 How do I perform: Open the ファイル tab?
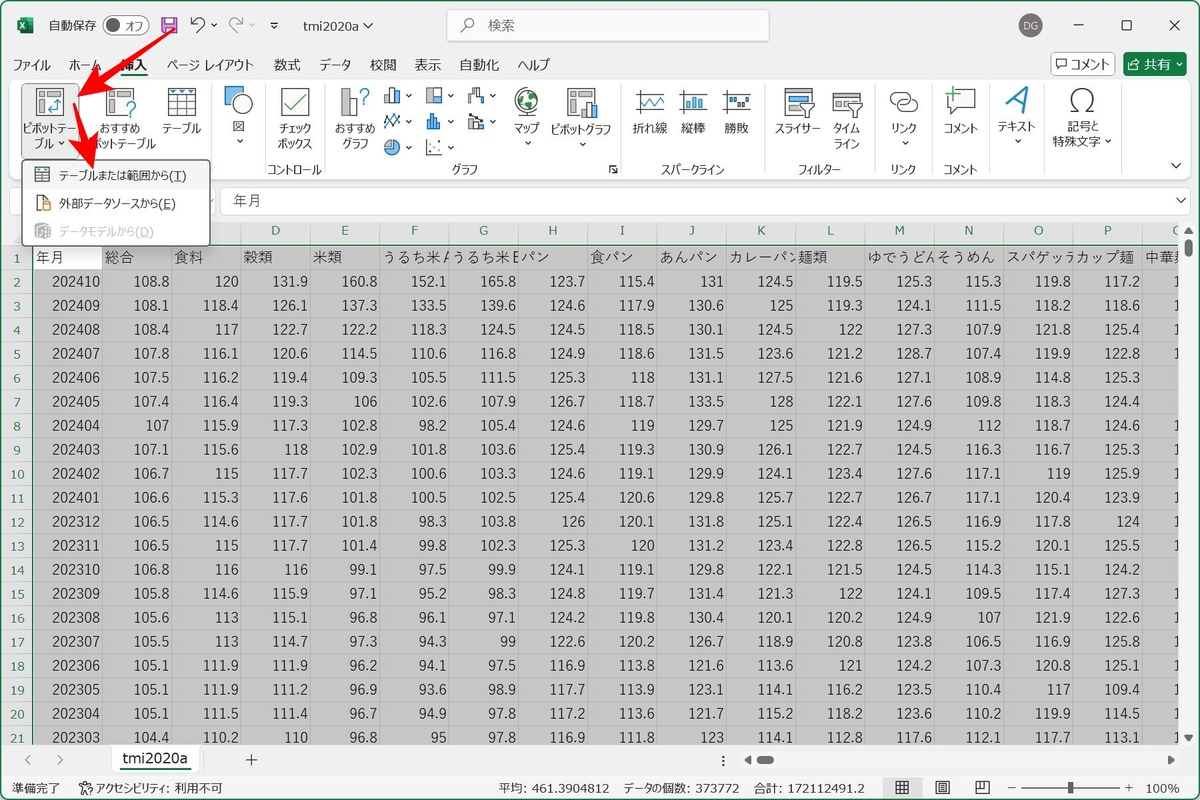click(x=31, y=65)
